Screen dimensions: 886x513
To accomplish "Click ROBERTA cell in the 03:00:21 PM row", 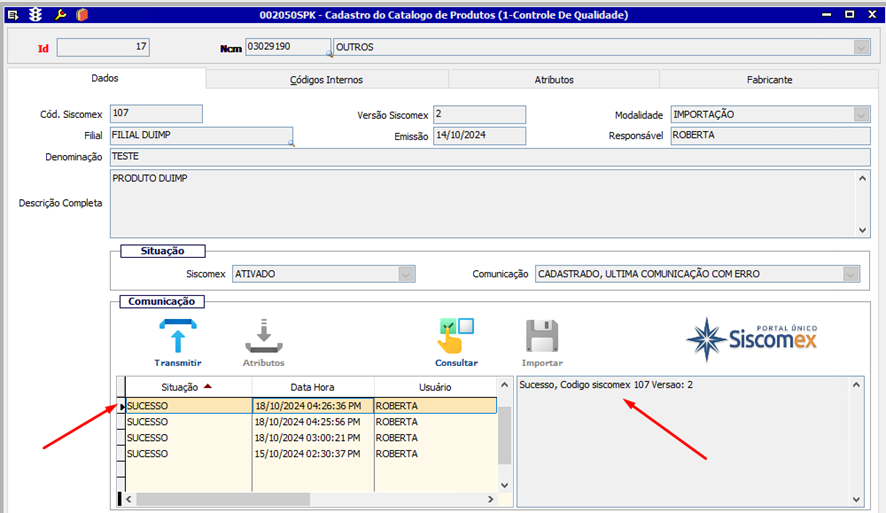I will [x=435, y=438].
